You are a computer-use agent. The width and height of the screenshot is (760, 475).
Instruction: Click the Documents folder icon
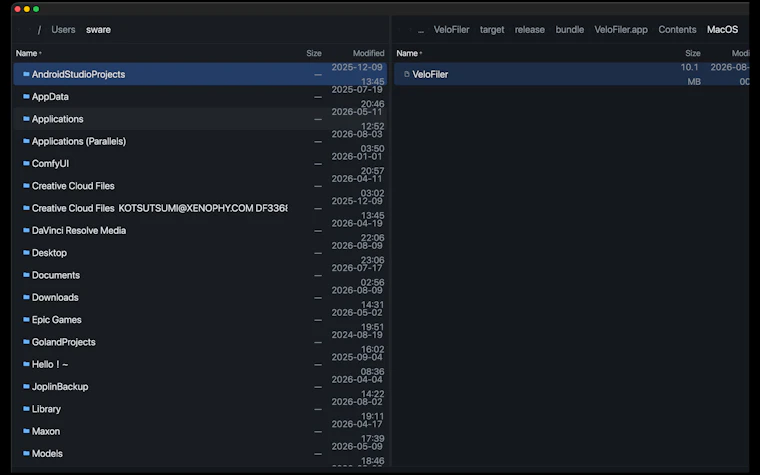point(26,275)
